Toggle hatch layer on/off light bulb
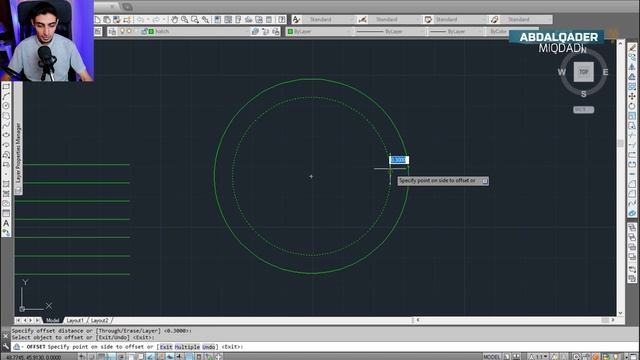This screenshot has height=360, width=640. coord(122,31)
